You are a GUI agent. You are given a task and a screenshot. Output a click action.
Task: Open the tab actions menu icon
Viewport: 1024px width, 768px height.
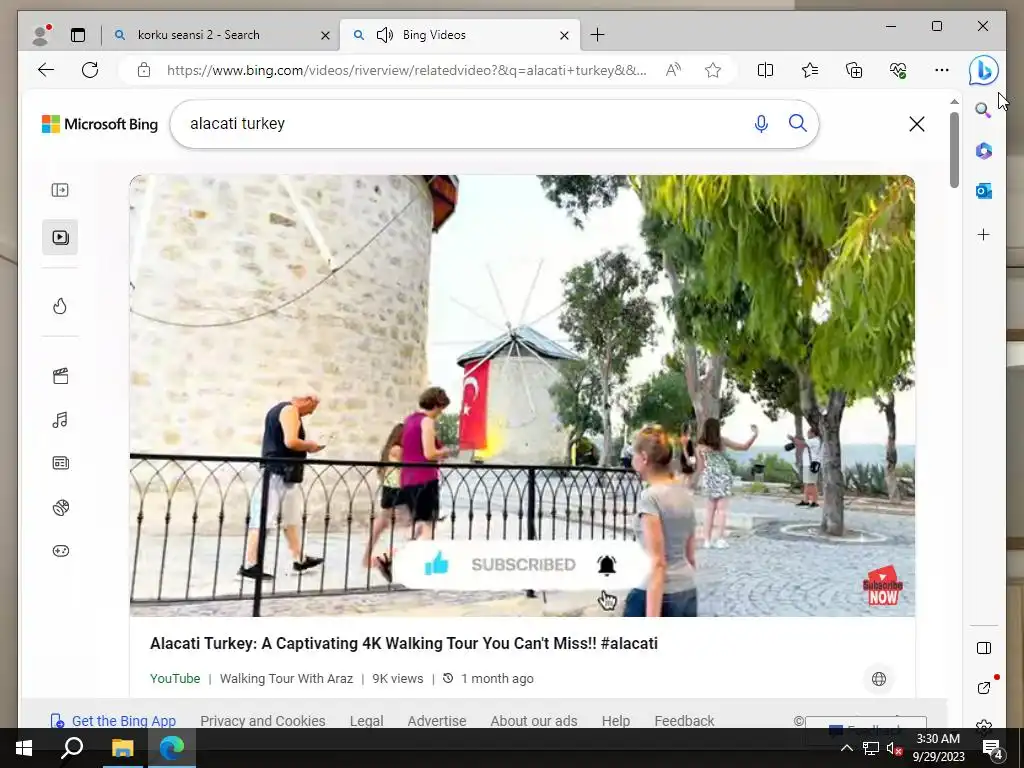point(78,35)
